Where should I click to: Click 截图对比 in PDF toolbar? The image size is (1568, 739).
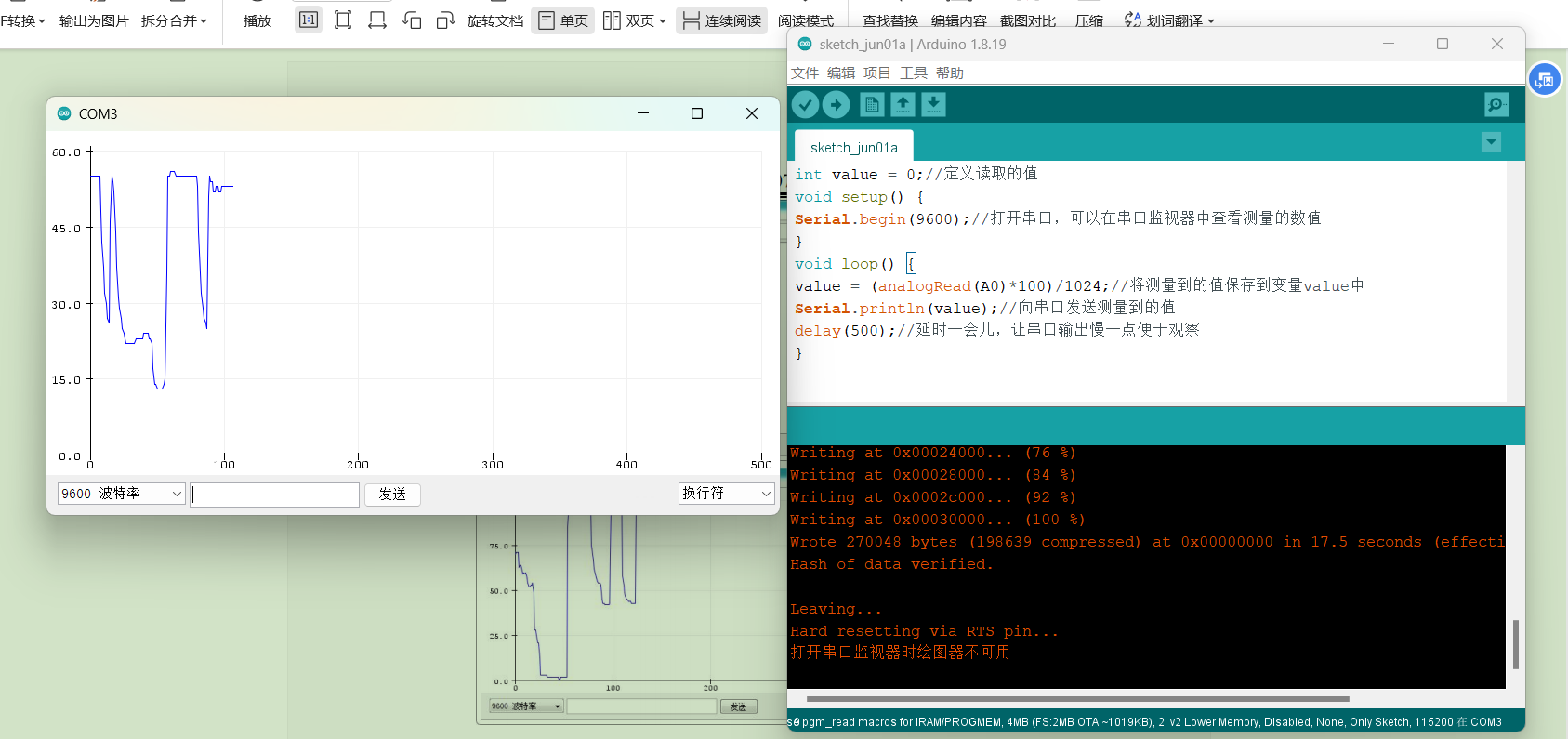pos(1028,20)
